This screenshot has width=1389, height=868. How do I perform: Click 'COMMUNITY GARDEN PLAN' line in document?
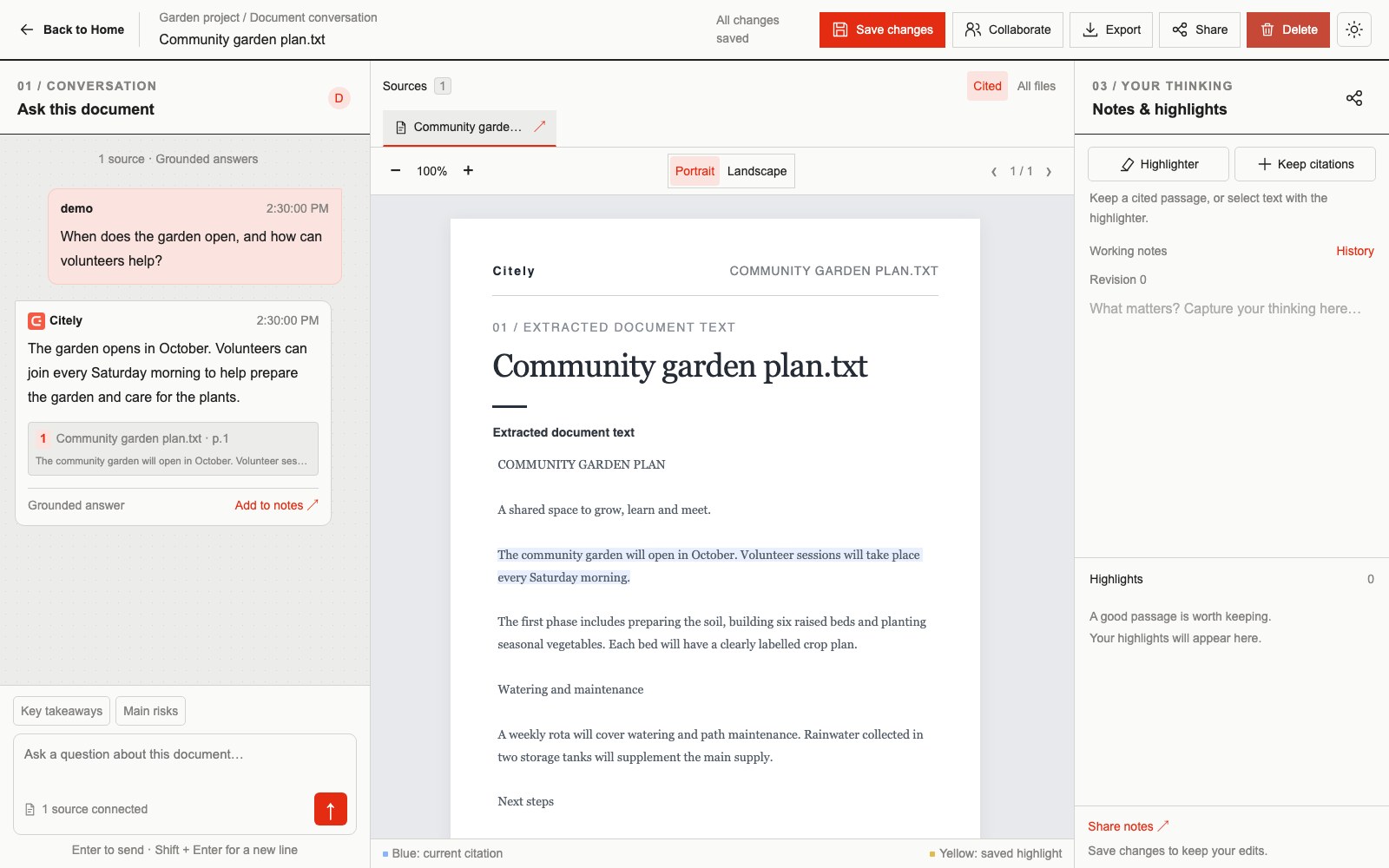(x=582, y=464)
